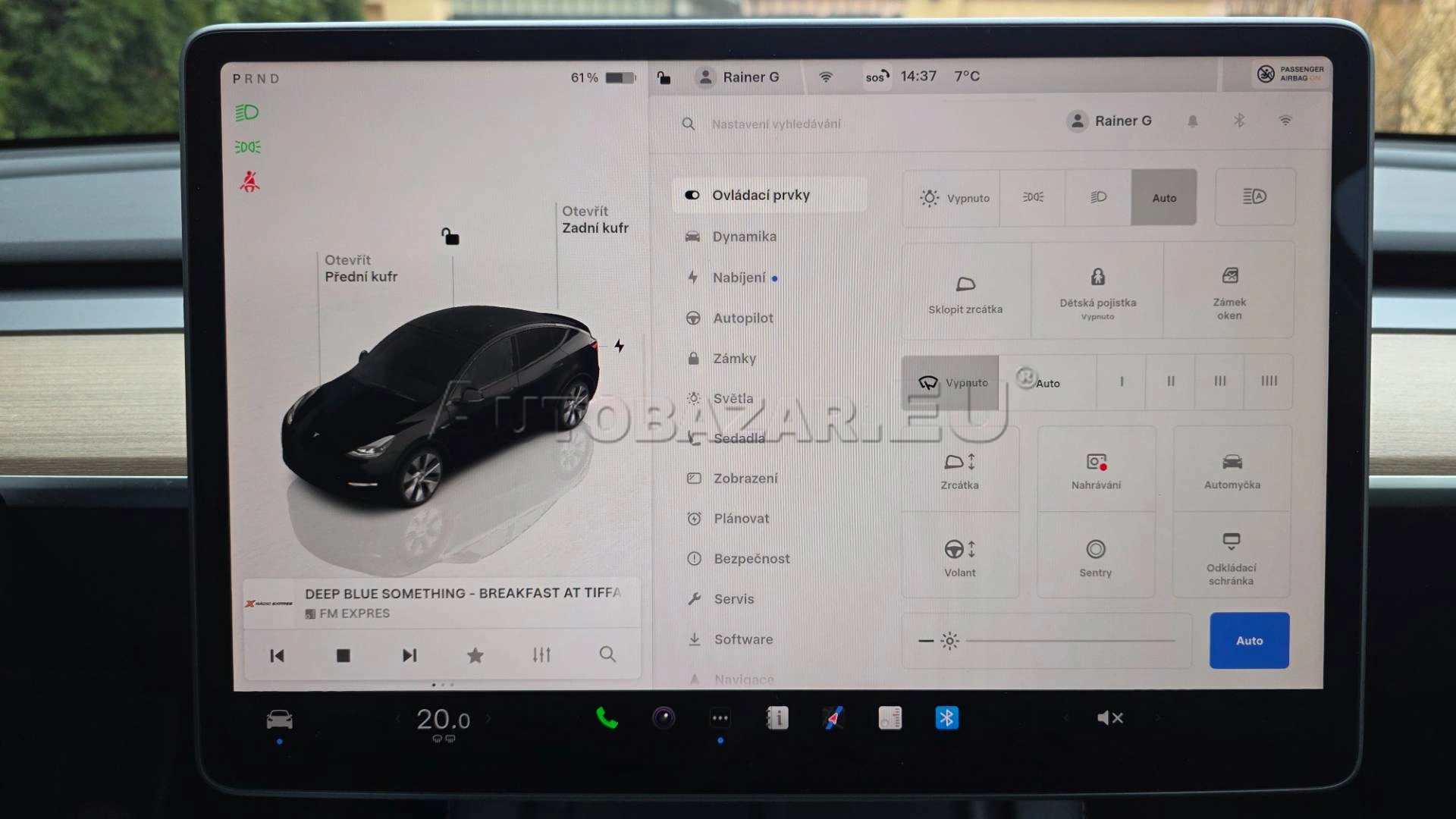Image resolution: width=1456 pixels, height=819 pixels.
Task: Tap Sklopit zrcátka to fold mirrors
Action: [966, 292]
